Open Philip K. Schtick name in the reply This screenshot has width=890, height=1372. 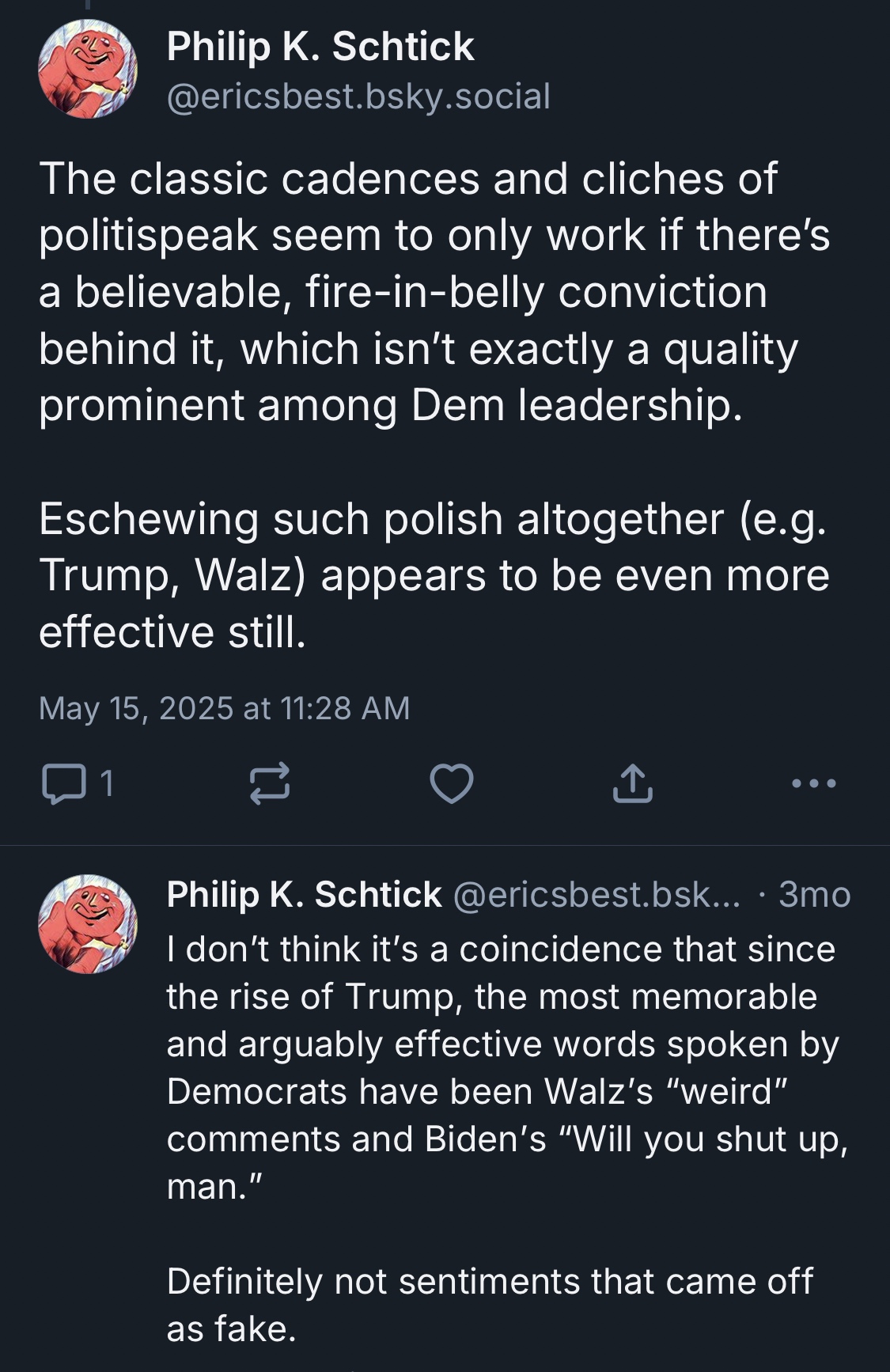click(x=304, y=894)
